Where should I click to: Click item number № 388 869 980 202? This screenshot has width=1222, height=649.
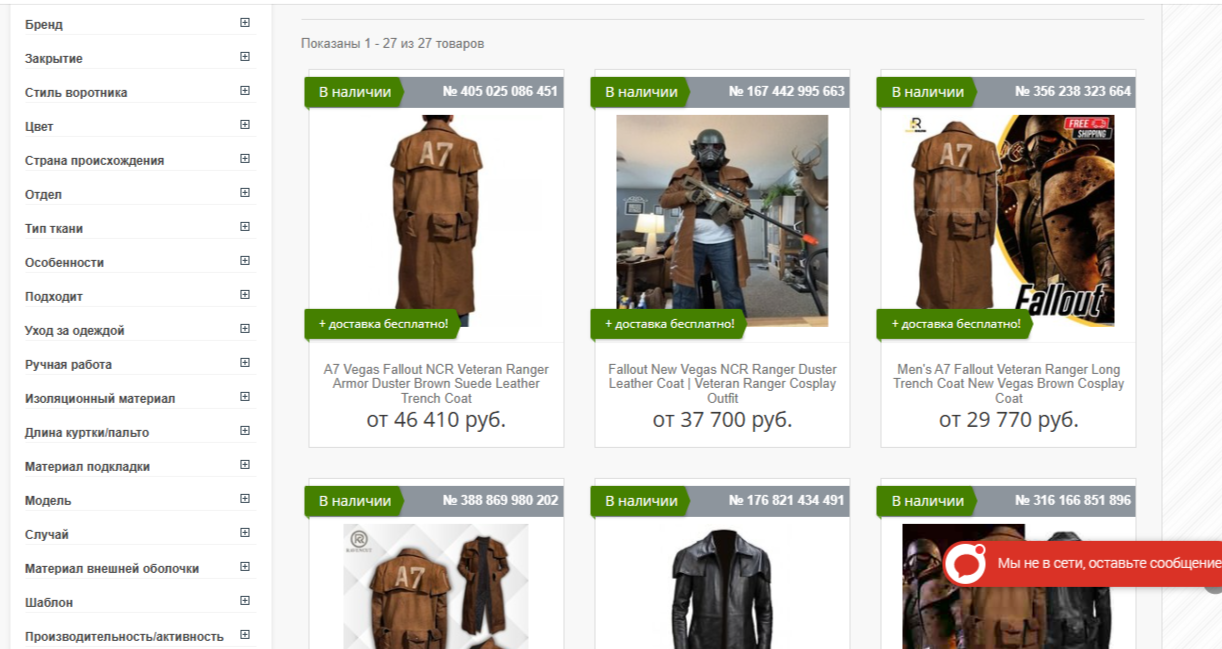coord(500,500)
